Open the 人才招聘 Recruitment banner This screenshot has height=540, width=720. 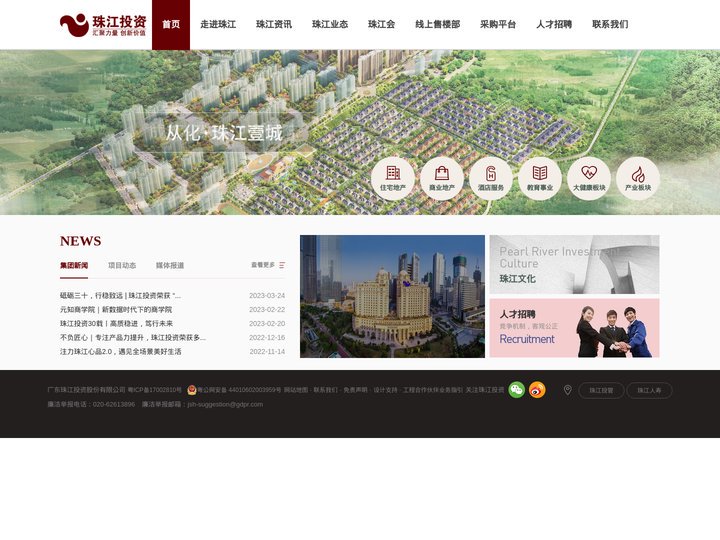pos(574,328)
